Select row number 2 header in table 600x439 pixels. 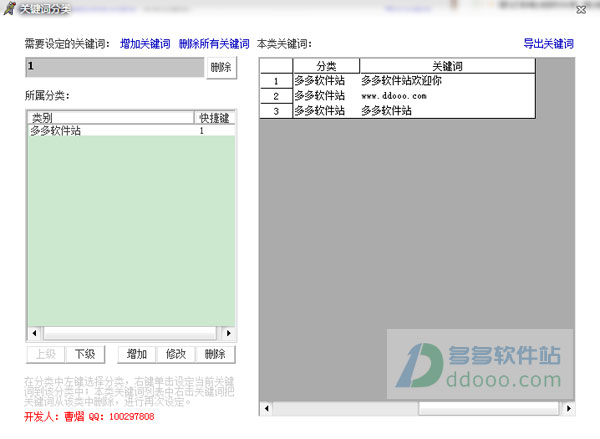(276, 96)
